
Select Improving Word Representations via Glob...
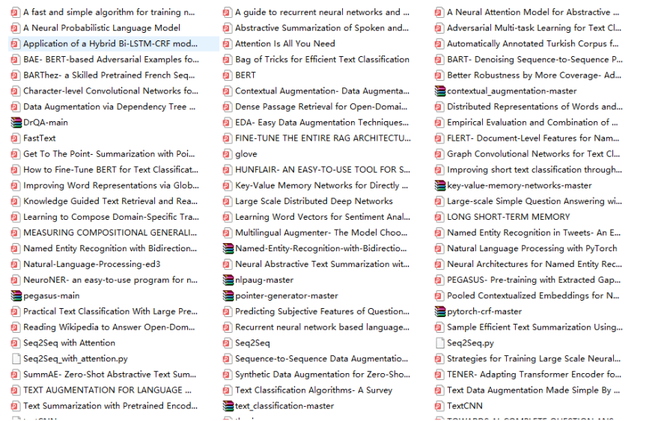[x=111, y=185]
